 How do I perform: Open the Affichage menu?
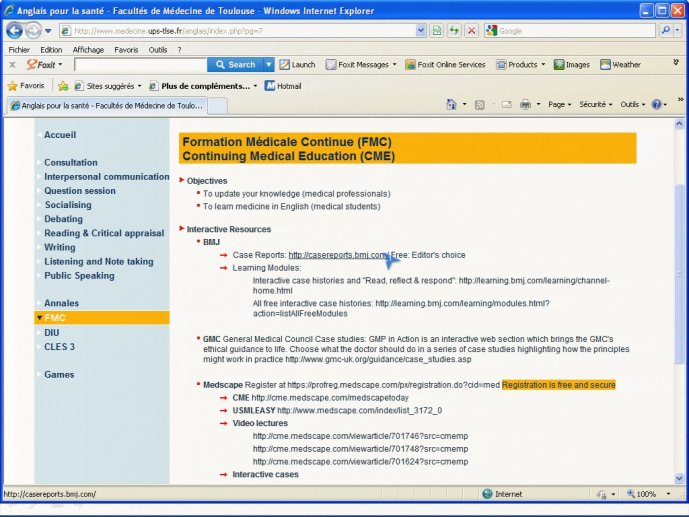[88, 50]
